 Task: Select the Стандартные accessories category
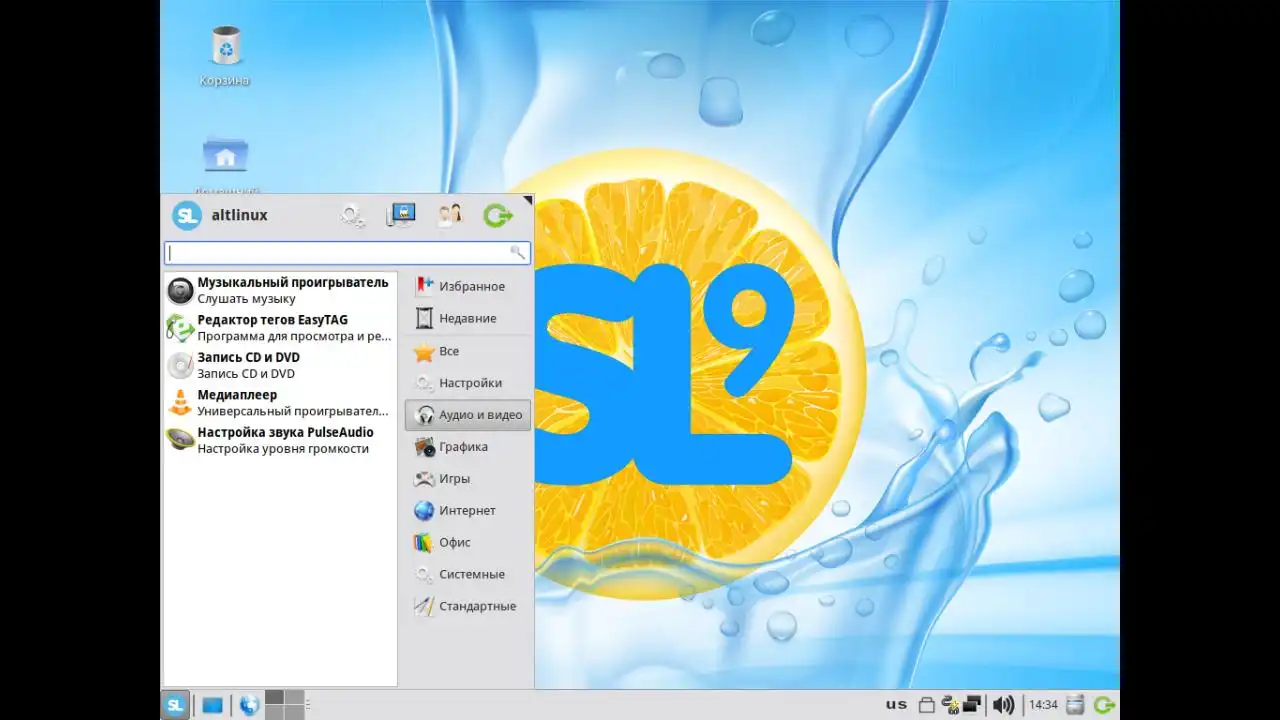tap(468, 607)
